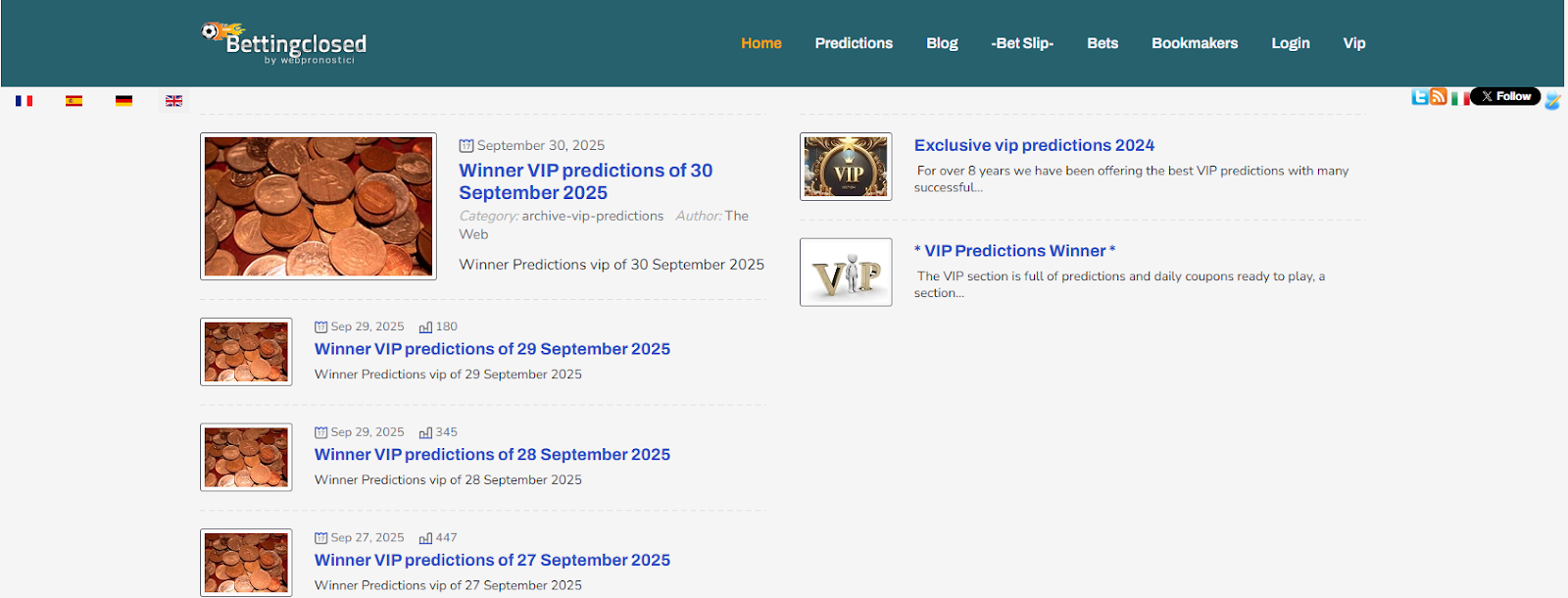The image size is (1568, 598).
Task: Click the Bettingclosed logo
Action: point(284,43)
